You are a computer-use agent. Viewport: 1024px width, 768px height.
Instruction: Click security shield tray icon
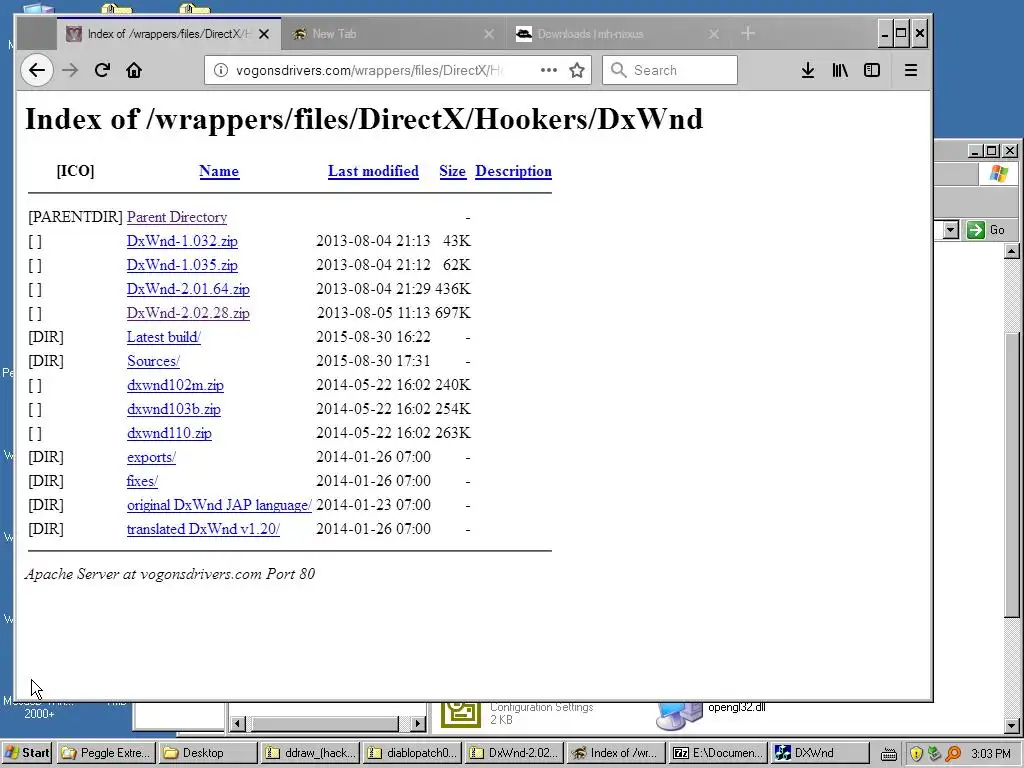click(x=916, y=754)
